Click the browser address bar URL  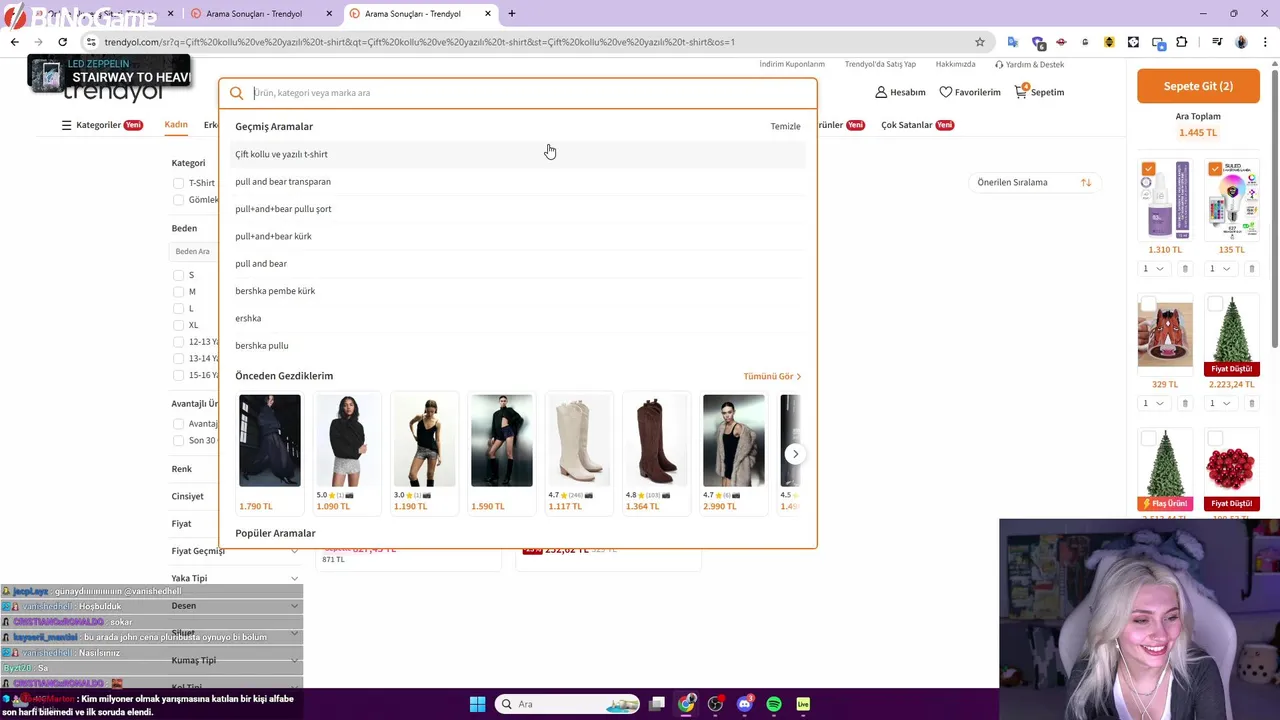pos(420,42)
